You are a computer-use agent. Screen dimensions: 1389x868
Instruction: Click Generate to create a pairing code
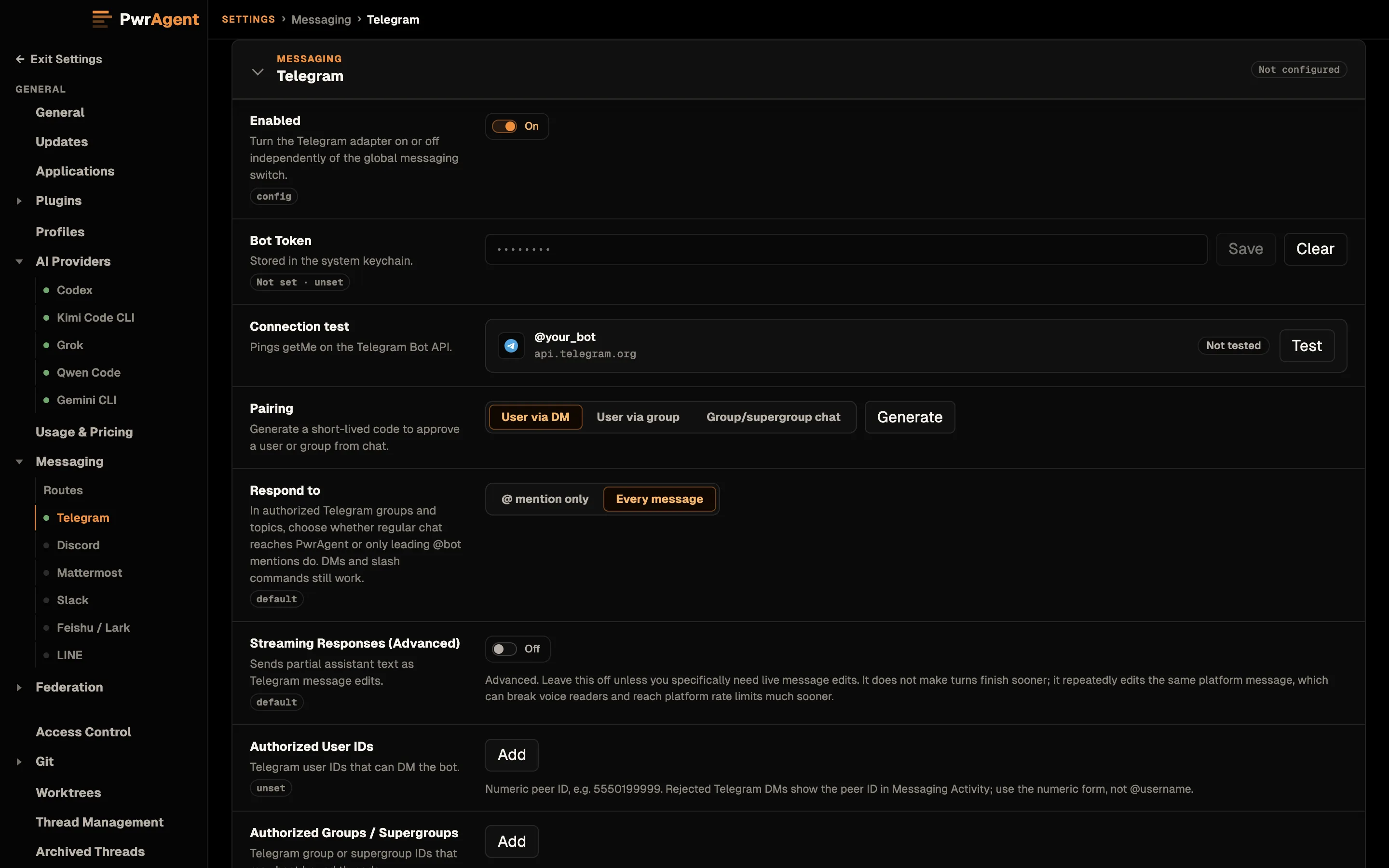(x=910, y=417)
